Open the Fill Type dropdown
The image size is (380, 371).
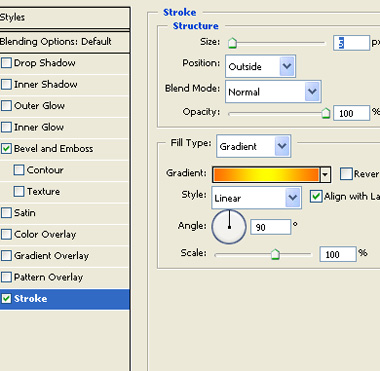pyautogui.click(x=254, y=146)
